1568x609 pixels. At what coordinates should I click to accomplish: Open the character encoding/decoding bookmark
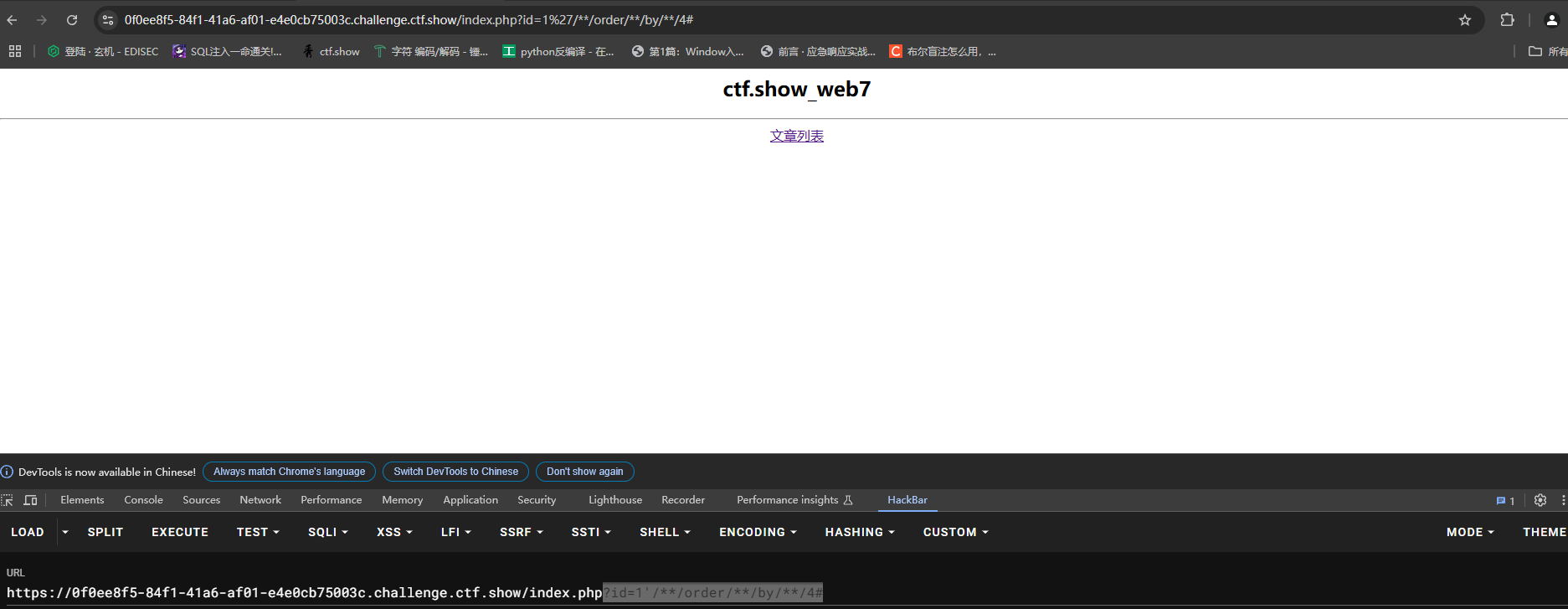[431, 51]
